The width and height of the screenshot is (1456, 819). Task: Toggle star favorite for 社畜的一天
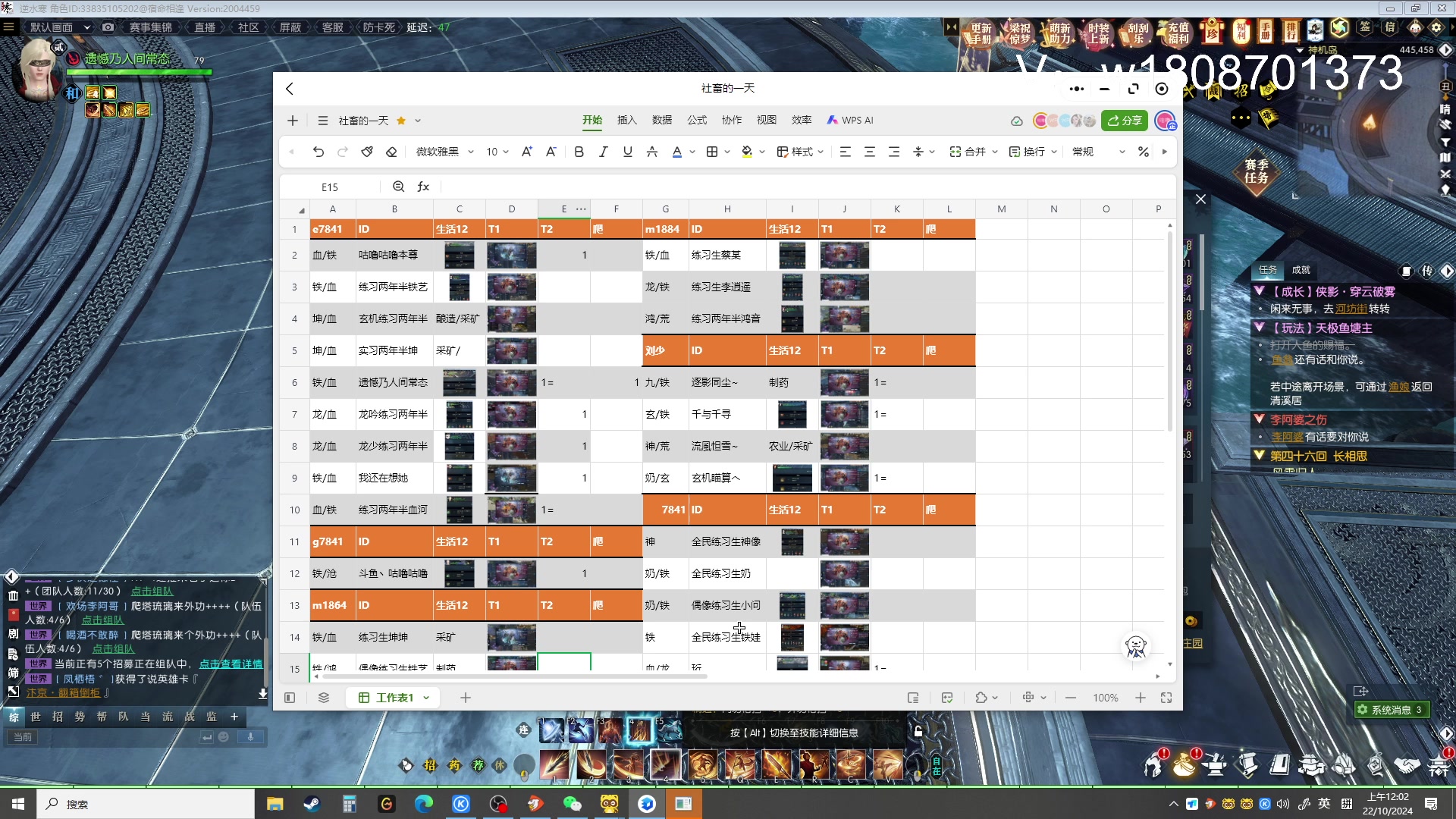tap(401, 121)
